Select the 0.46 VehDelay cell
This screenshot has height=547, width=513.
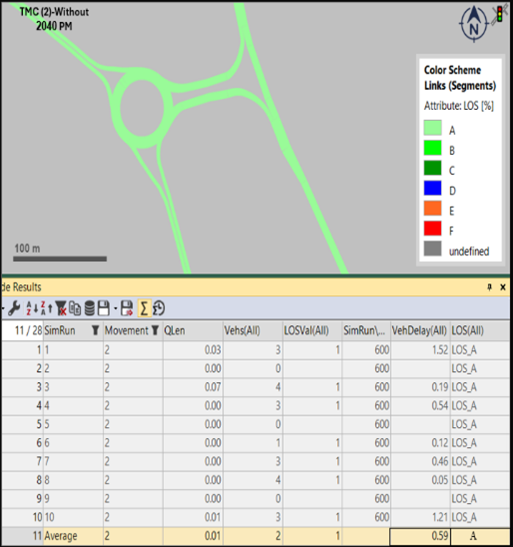420,462
